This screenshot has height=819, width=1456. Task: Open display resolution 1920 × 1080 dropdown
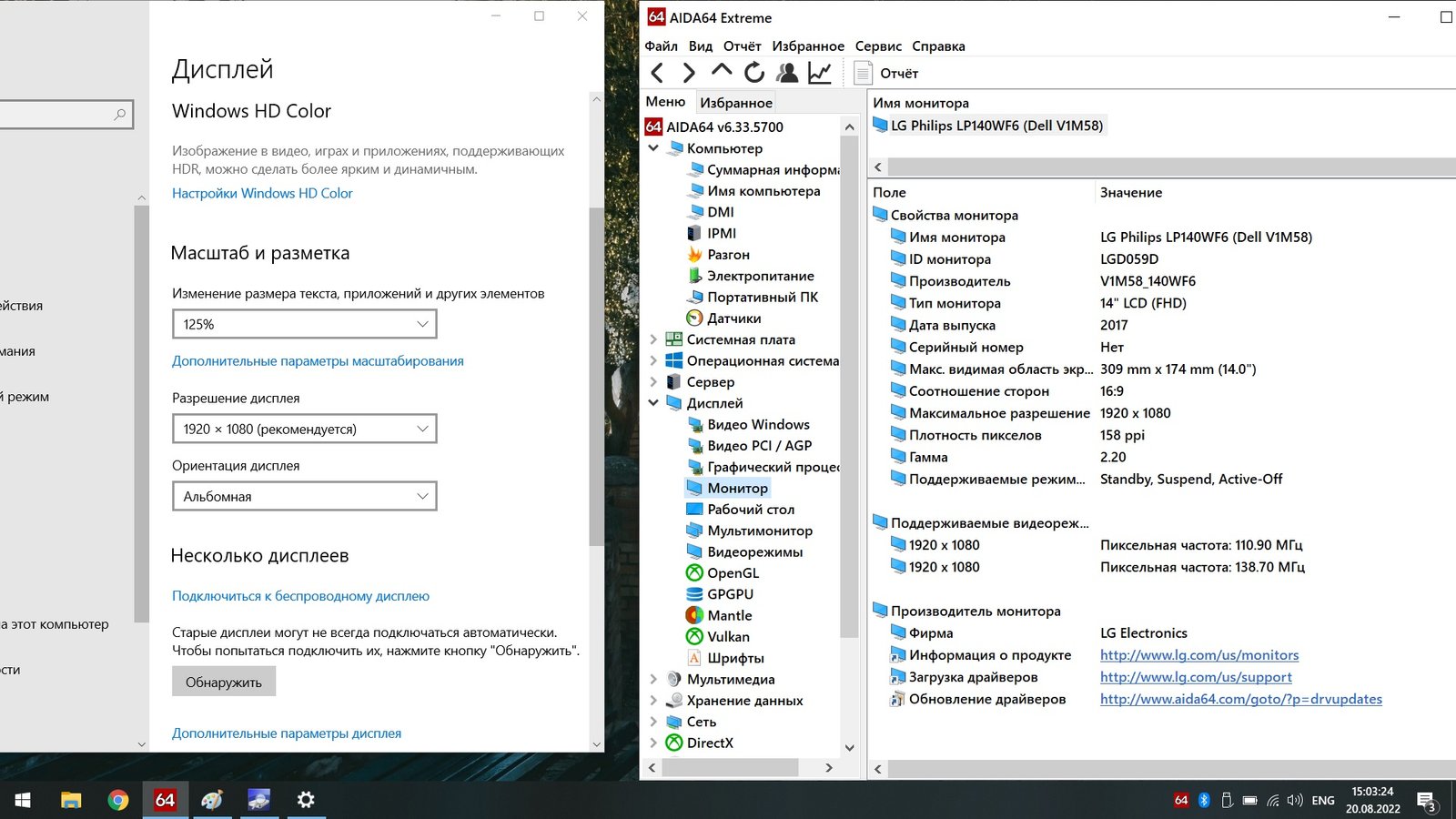pos(305,429)
